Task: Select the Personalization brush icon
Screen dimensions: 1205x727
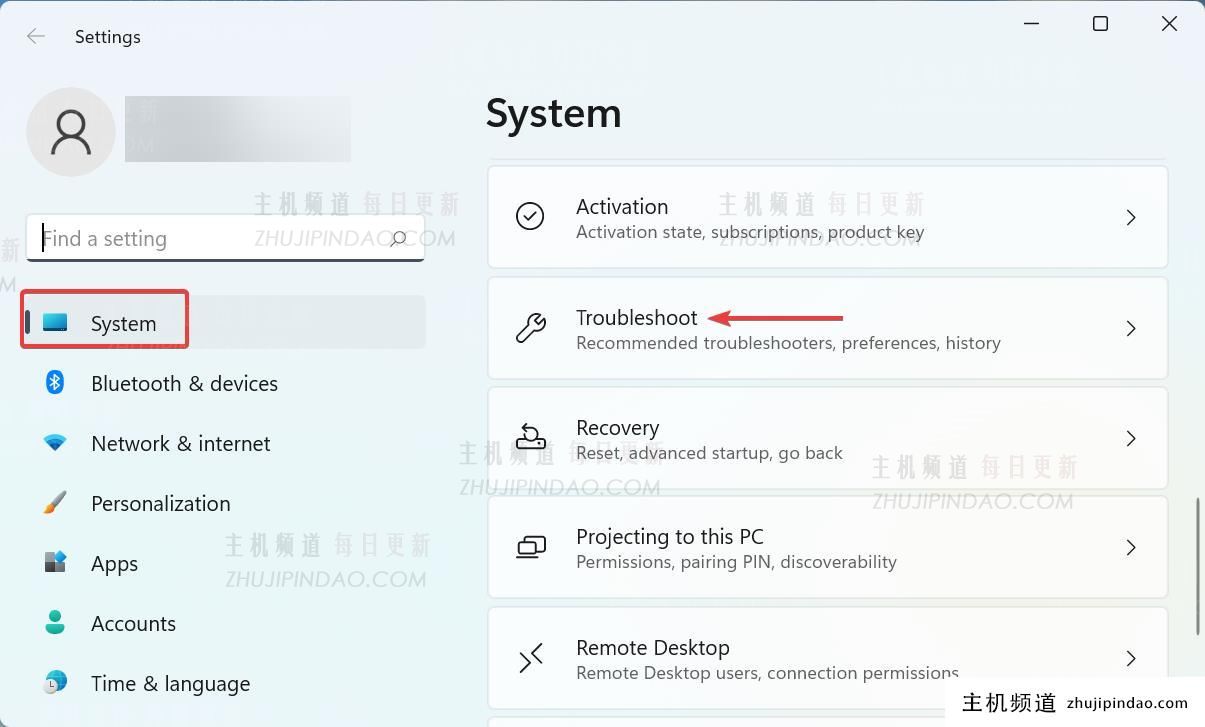Action: pos(55,503)
